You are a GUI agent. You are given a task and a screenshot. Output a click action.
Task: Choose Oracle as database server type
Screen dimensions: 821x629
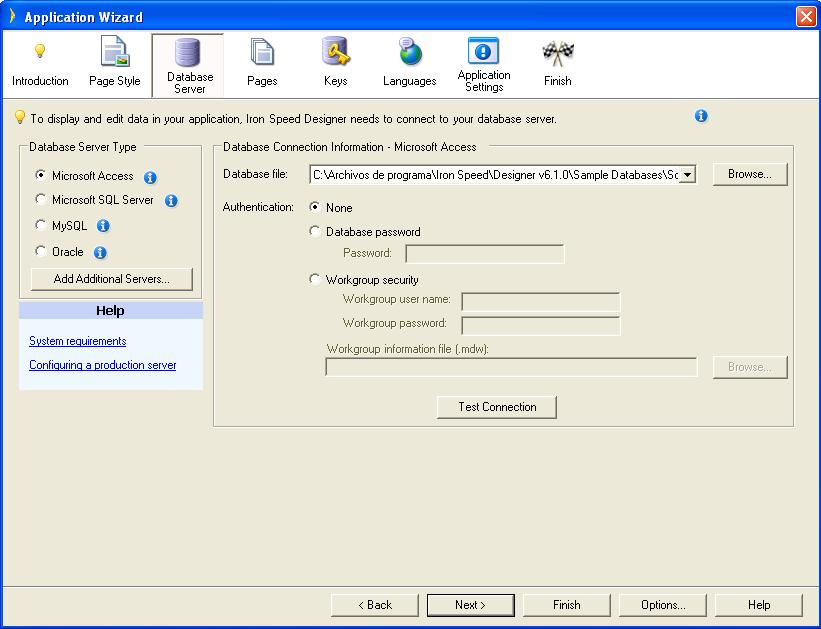tap(40, 251)
